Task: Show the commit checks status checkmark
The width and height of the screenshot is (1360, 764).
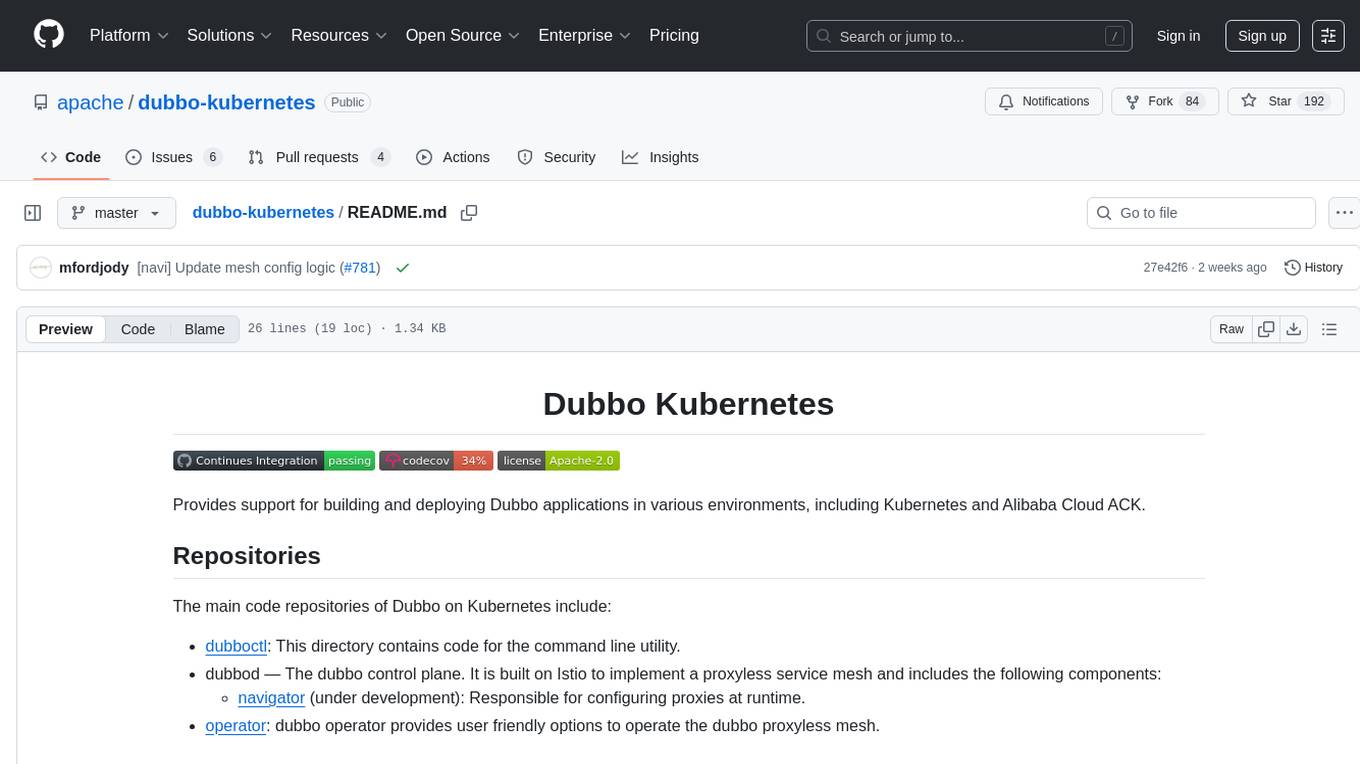Action: point(402,268)
